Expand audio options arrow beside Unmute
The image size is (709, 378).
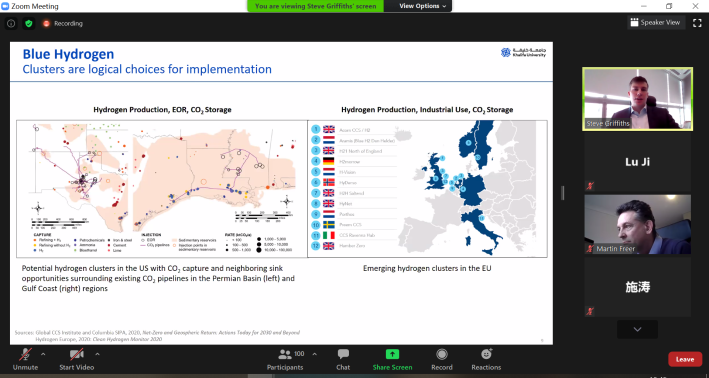click(x=43, y=354)
